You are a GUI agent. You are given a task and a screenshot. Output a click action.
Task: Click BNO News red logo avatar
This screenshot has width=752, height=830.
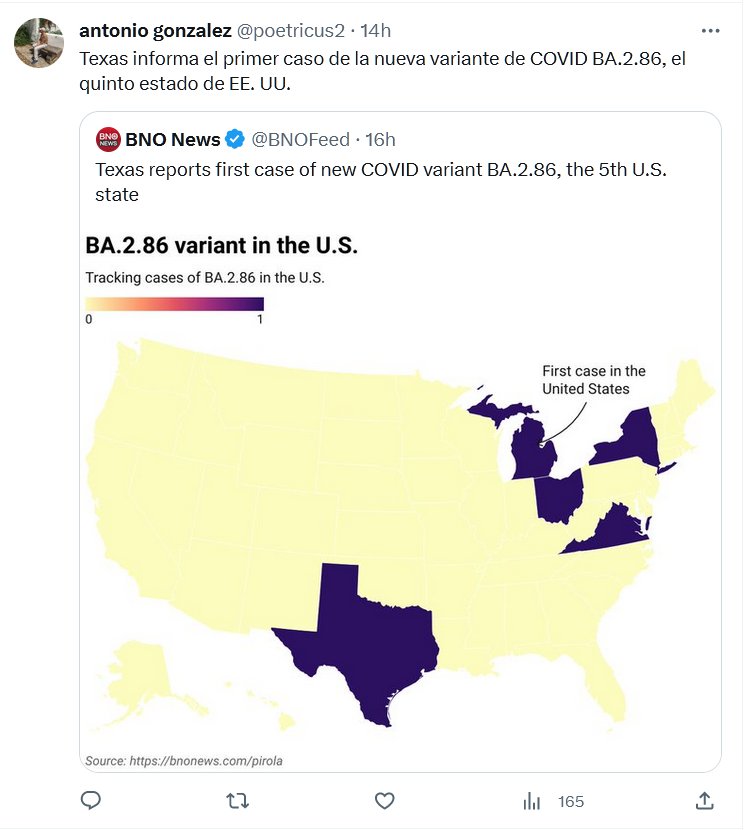(x=107, y=139)
